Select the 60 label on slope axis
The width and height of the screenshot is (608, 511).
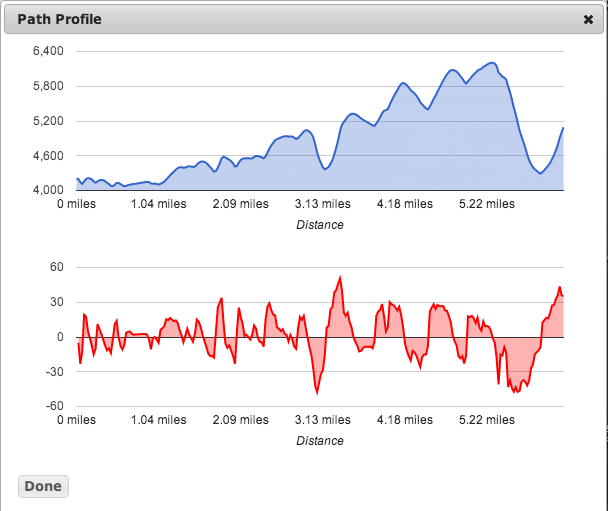[56, 267]
